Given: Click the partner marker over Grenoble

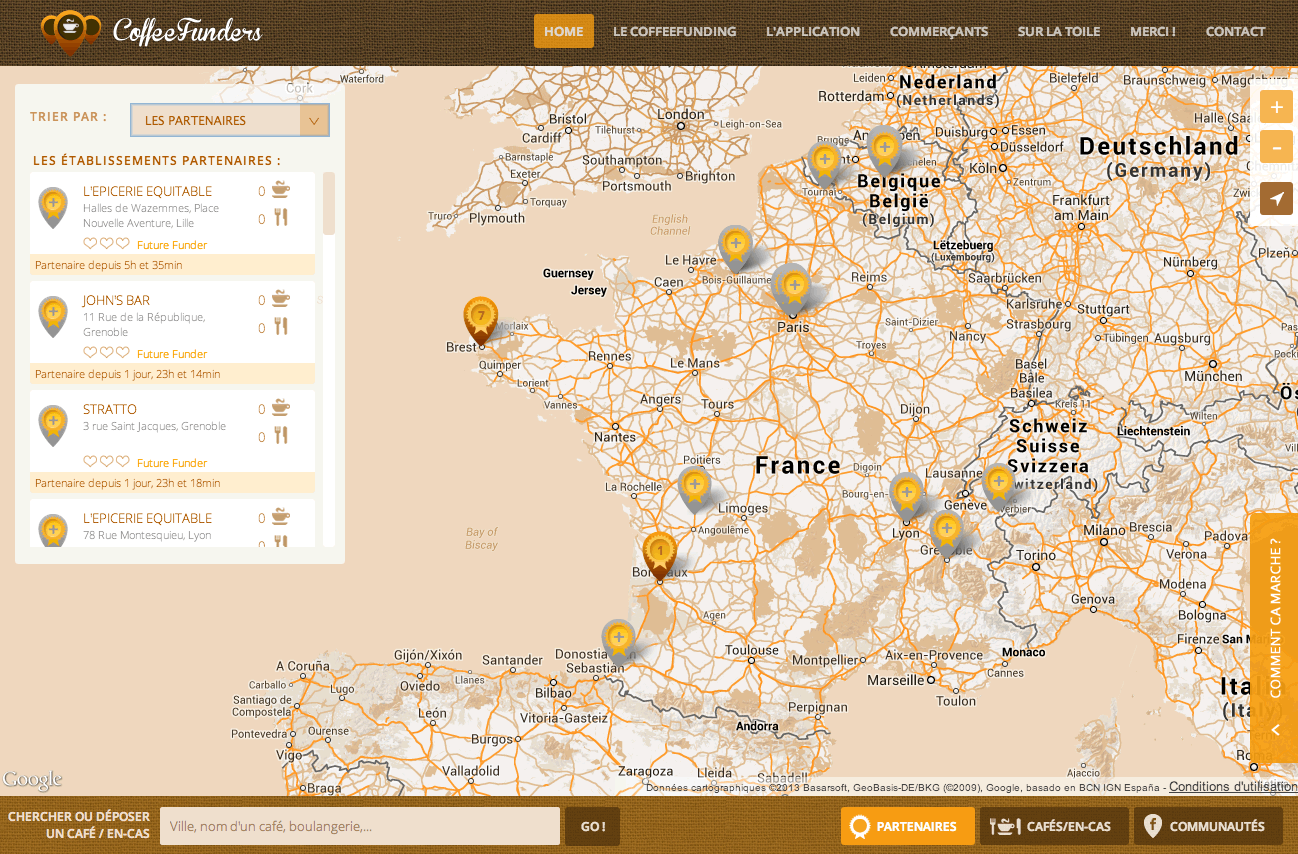Looking at the screenshot, I should point(947,533).
